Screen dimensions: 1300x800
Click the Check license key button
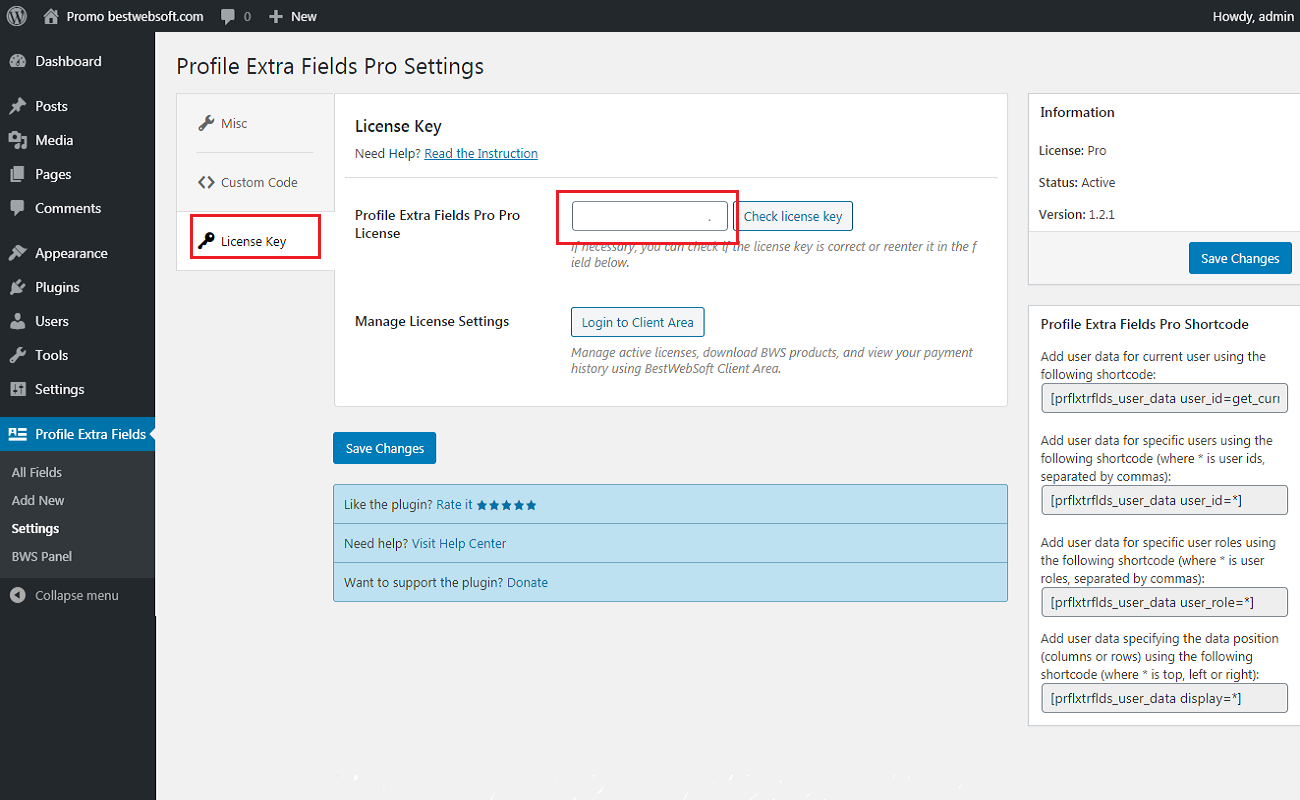pos(793,216)
